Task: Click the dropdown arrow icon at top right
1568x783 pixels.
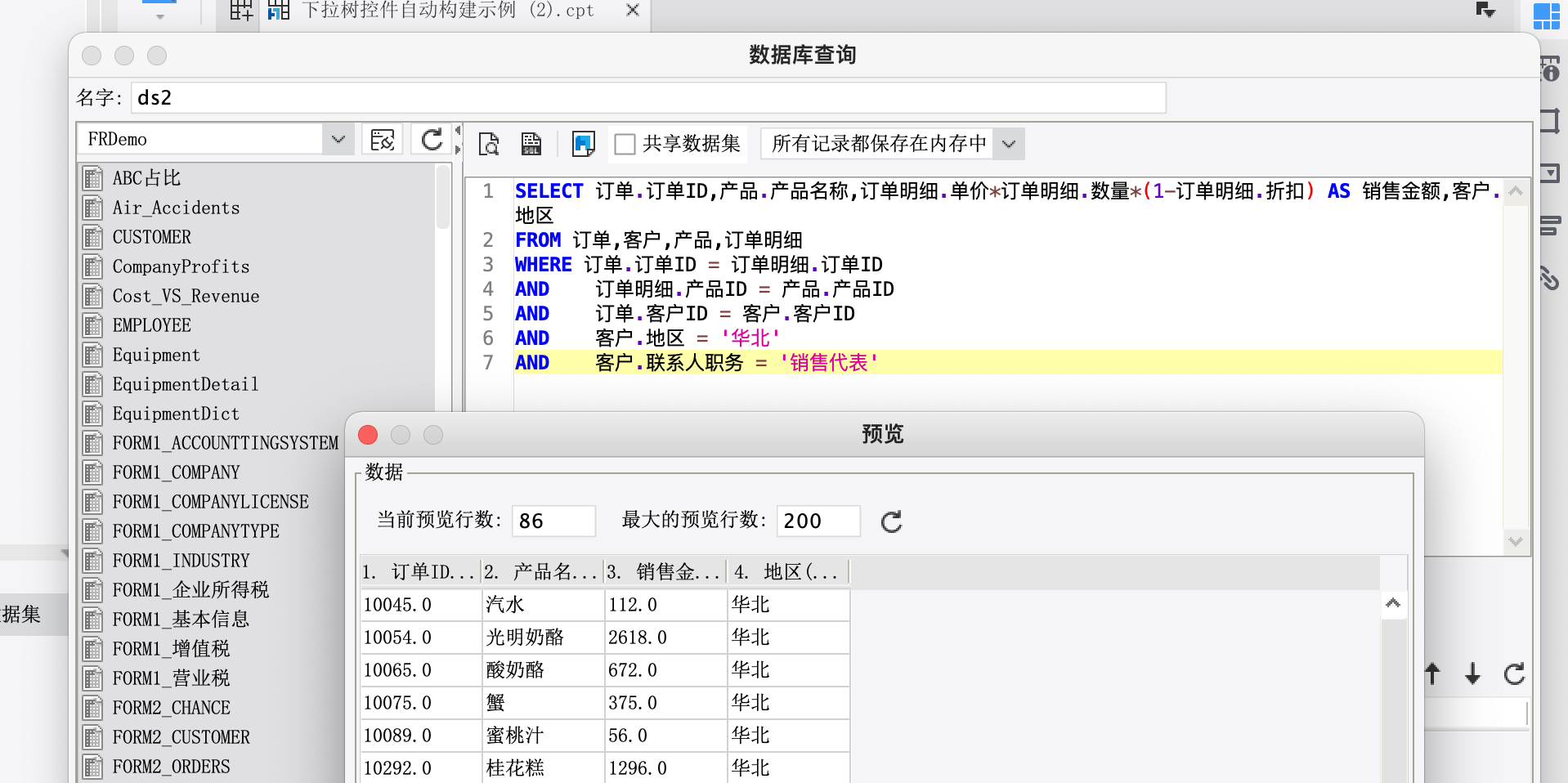Action: (x=1485, y=10)
